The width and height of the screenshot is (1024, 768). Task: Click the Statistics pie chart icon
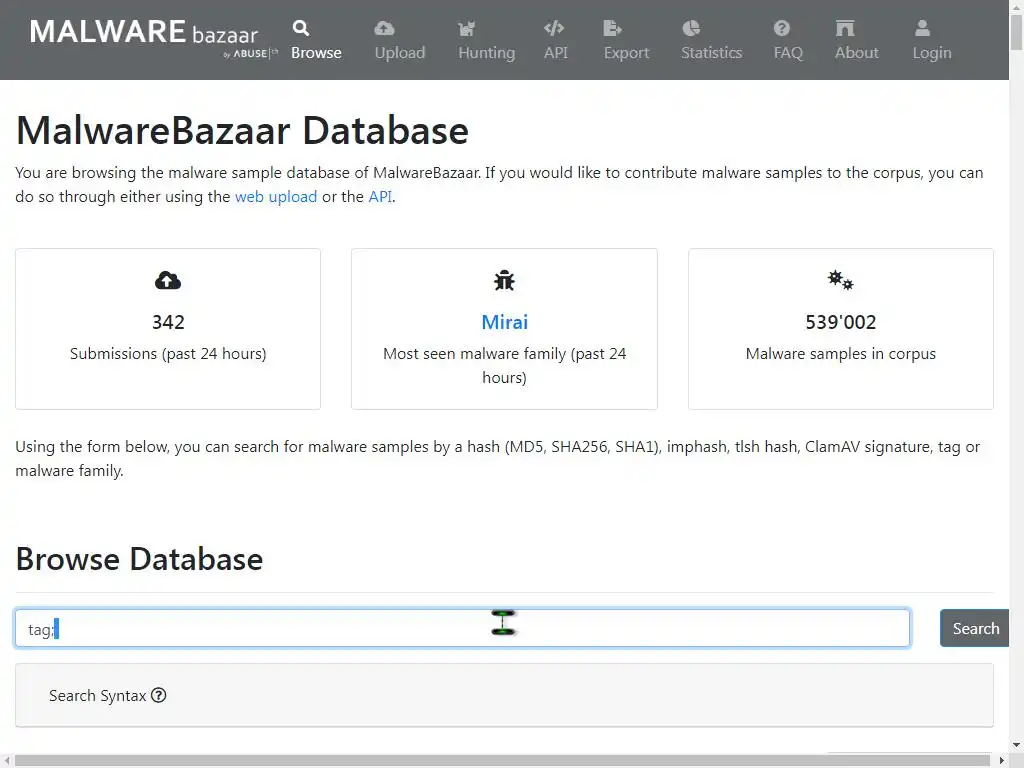pyautogui.click(x=691, y=28)
